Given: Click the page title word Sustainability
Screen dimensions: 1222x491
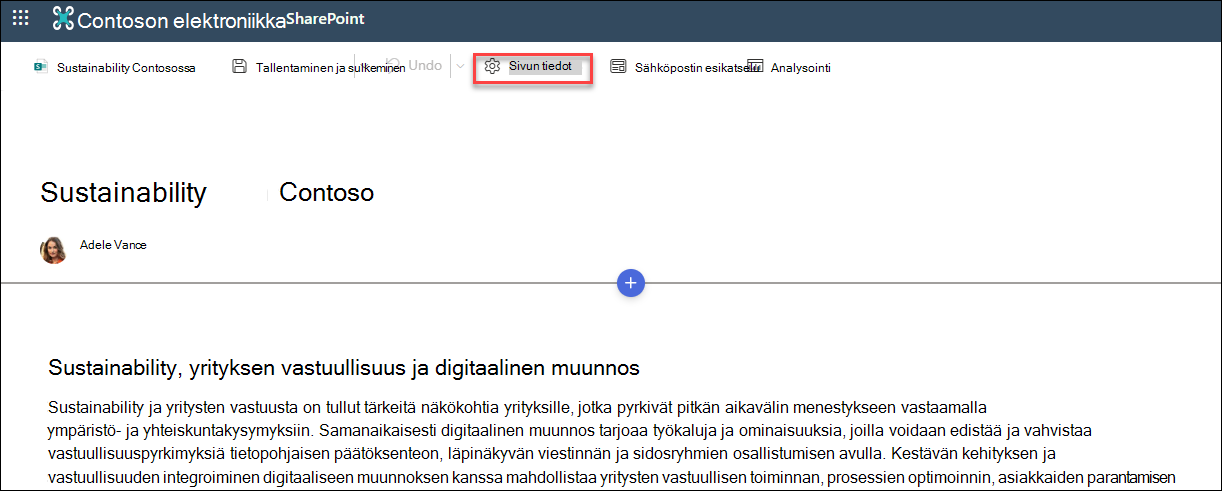Looking at the screenshot, I should tap(124, 192).
